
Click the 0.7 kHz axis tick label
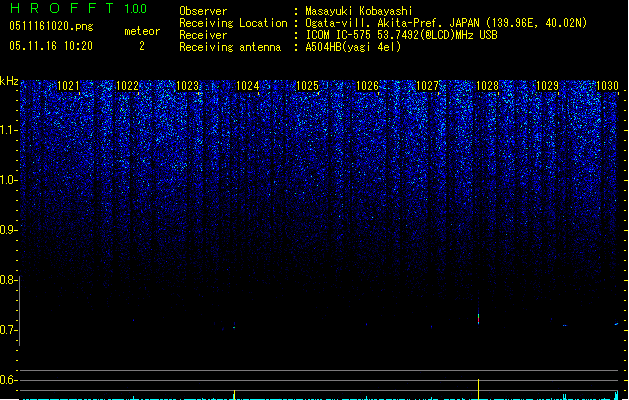[8, 330]
